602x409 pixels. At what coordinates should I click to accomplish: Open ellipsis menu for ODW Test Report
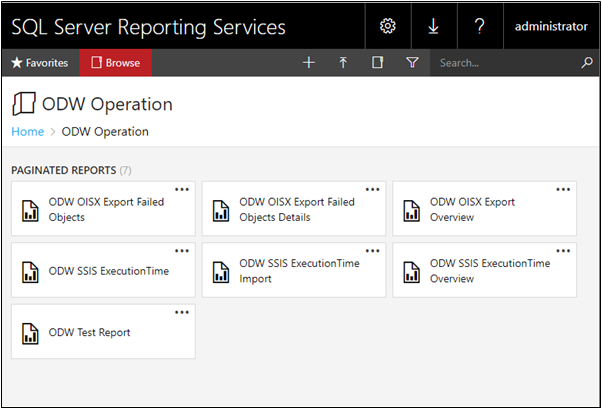point(182,312)
